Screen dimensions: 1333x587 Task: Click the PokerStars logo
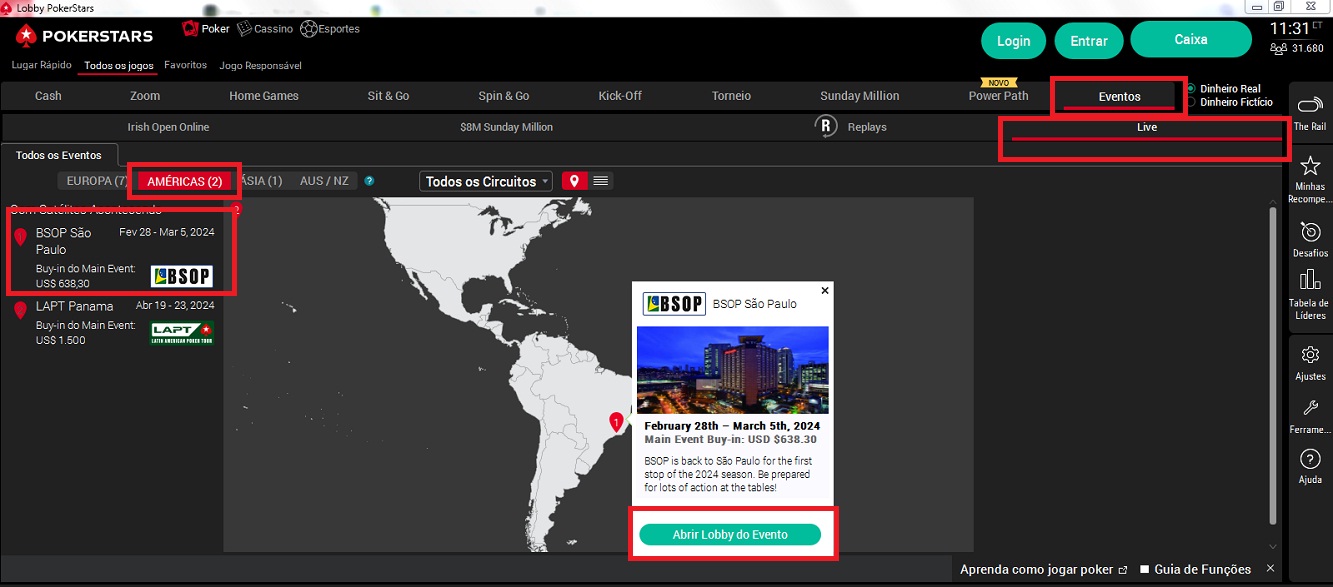[84, 36]
